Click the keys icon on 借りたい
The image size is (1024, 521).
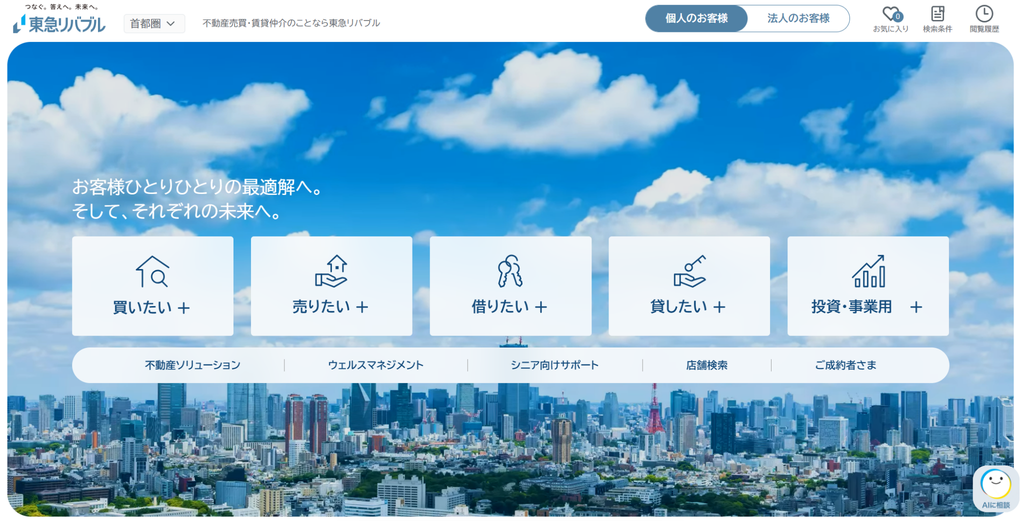pos(510,272)
